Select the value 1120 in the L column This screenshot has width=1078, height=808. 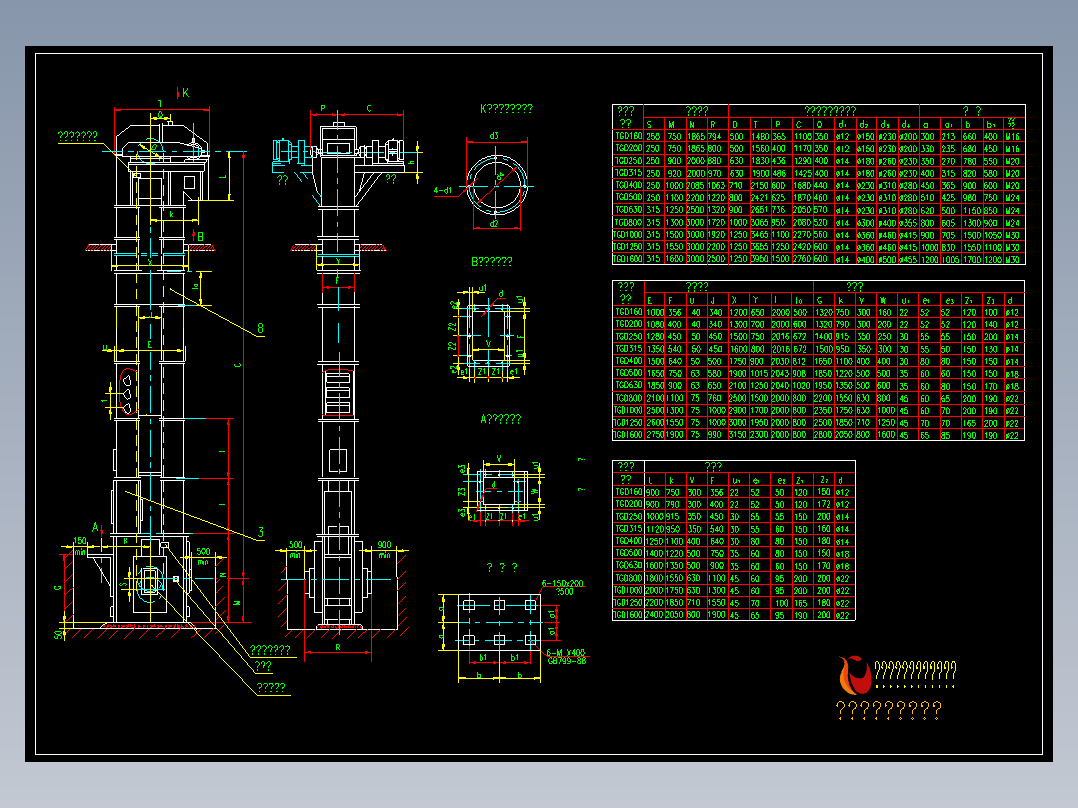click(x=653, y=529)
